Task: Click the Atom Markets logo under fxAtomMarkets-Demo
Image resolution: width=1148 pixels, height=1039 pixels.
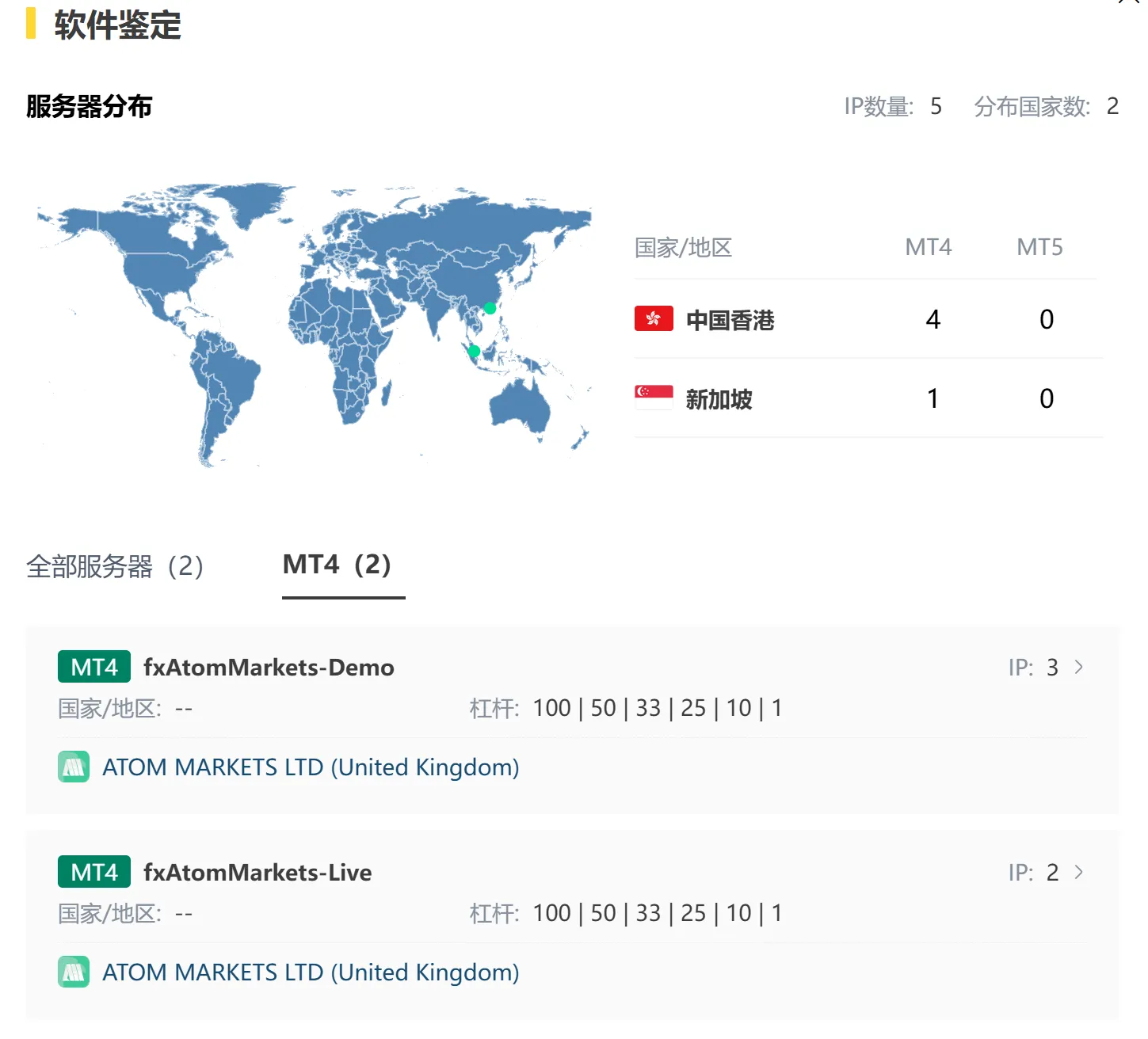Action: pyautogui.click(x=74, y=767)
